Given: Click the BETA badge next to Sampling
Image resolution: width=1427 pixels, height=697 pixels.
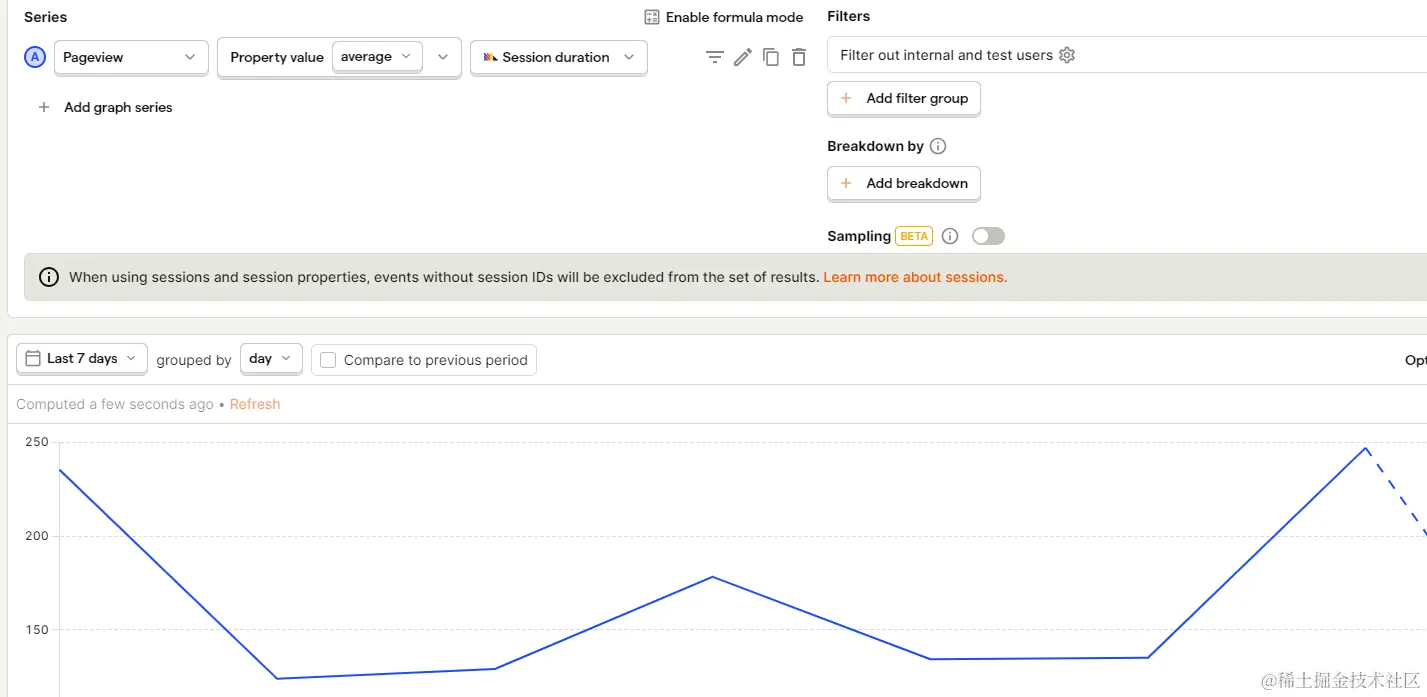Looking at the screenshot, I should tap(914, 236).
